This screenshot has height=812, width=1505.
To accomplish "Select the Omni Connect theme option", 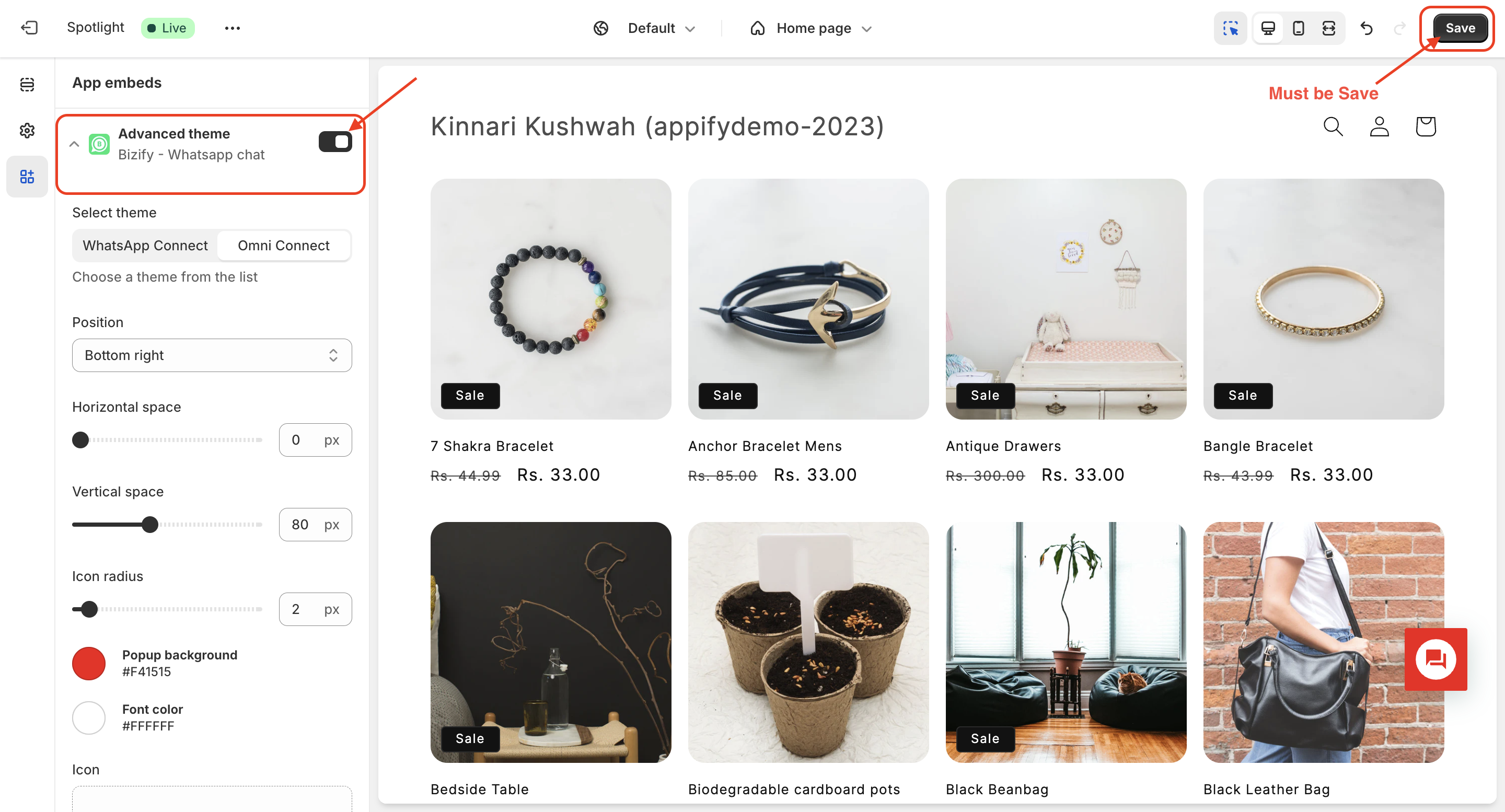I will (x=283, y=246).
